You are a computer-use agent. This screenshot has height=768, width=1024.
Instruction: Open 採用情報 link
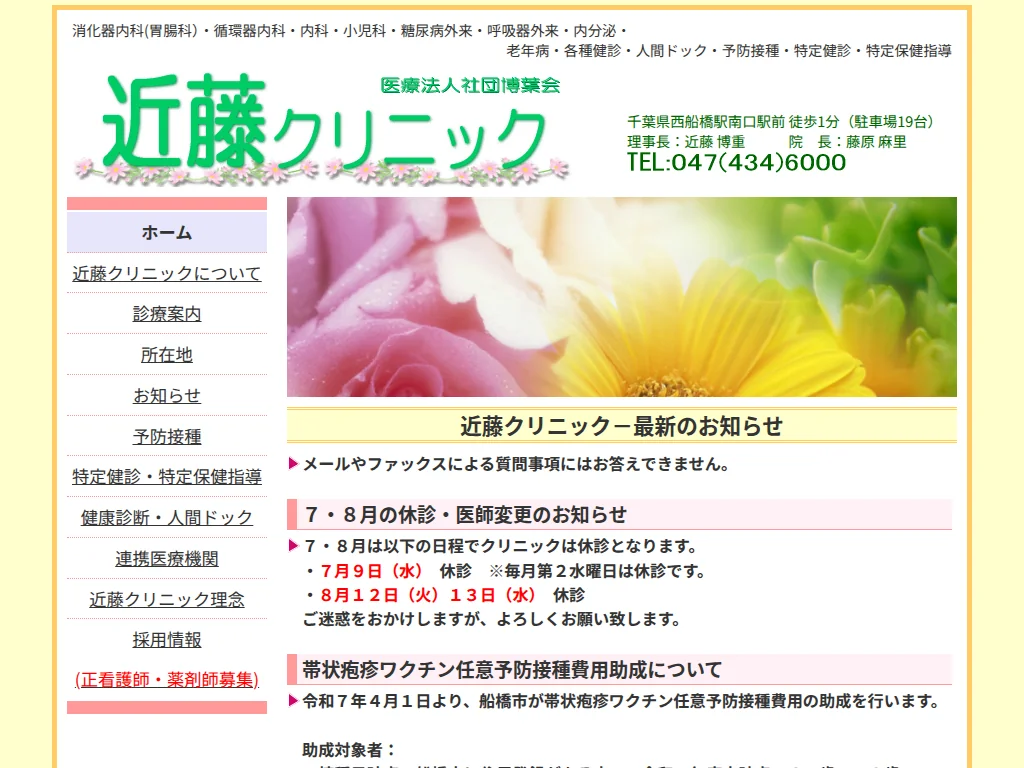coord(167,640)
